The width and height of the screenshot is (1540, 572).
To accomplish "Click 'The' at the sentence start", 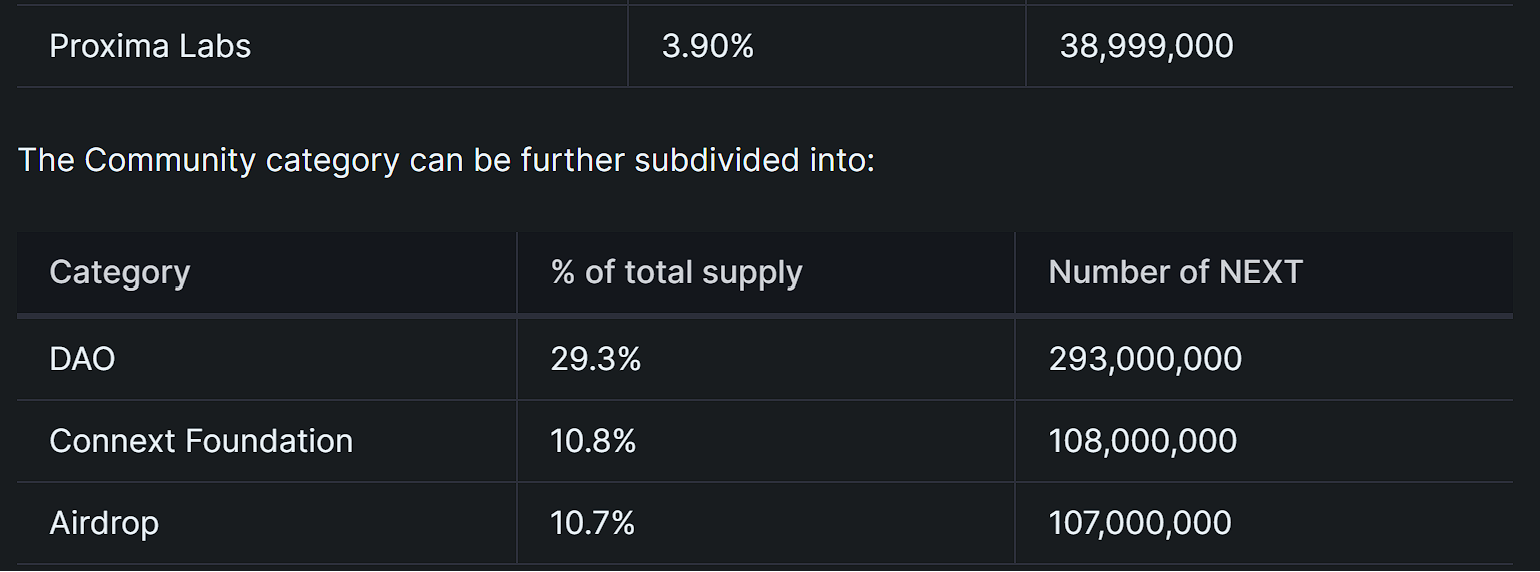I will pos(46,160).
